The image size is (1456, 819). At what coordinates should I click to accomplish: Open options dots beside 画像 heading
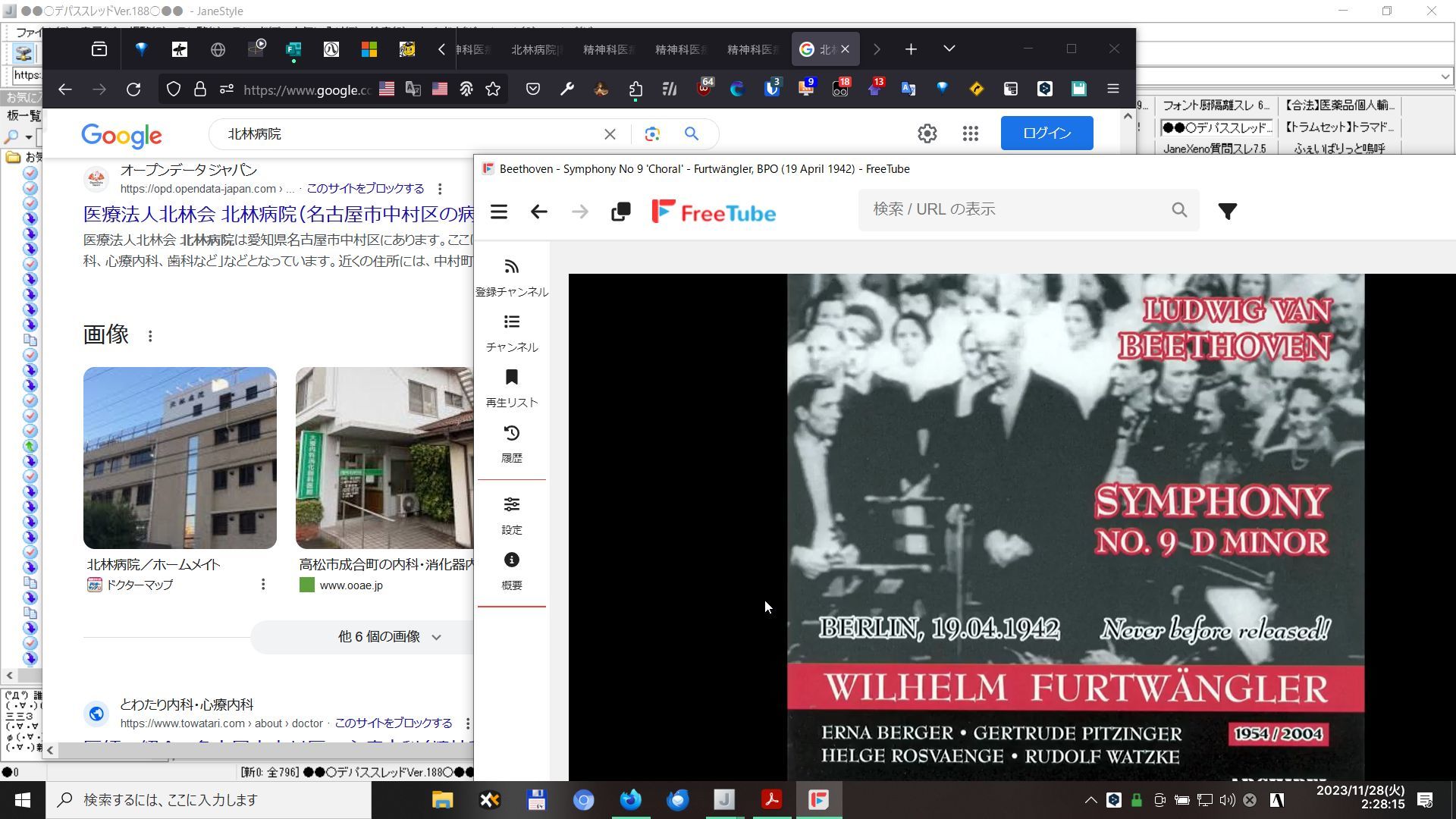click(x=150, y=336)
